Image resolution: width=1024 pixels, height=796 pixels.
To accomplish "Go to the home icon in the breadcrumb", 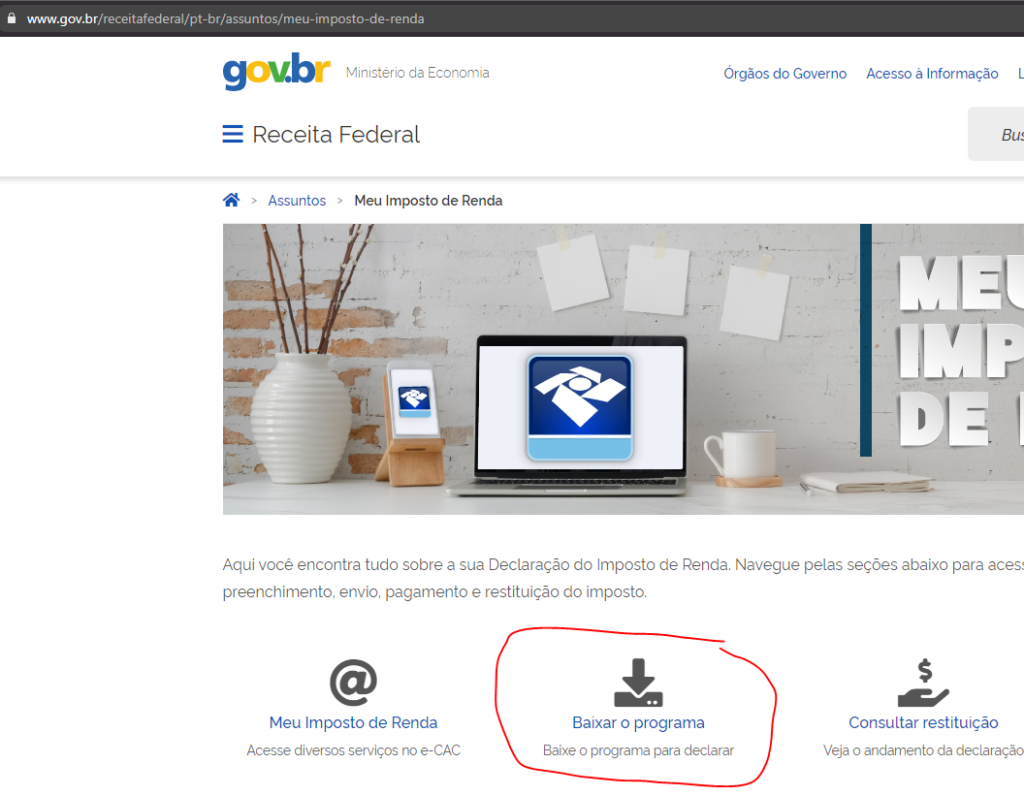I will (231, 200).
